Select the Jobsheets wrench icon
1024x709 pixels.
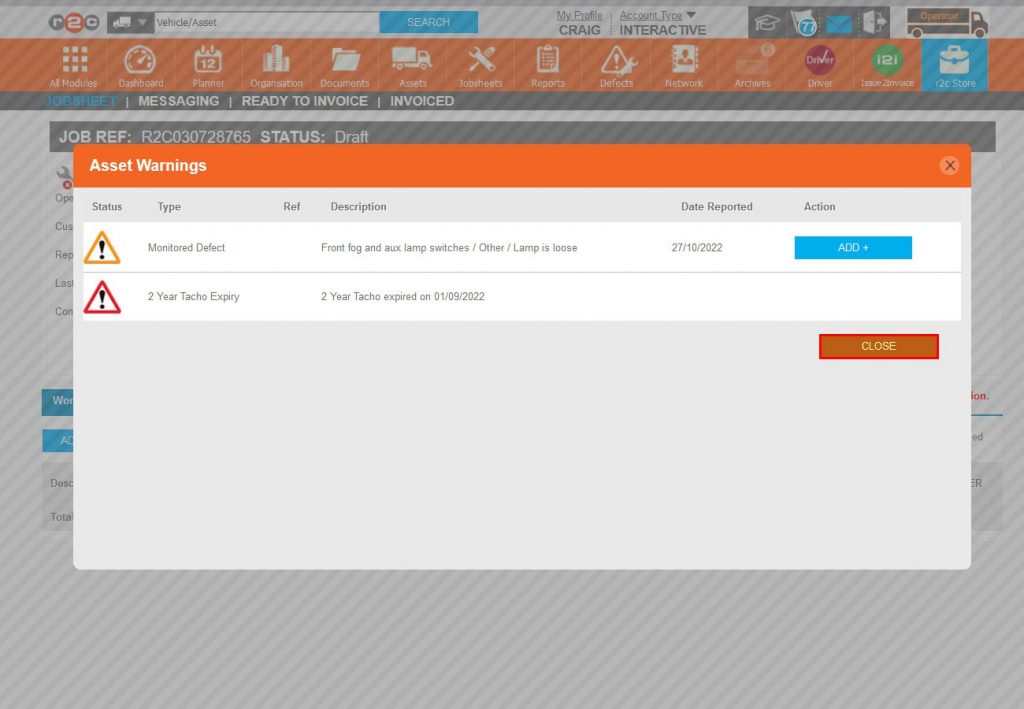pos(480,64)
